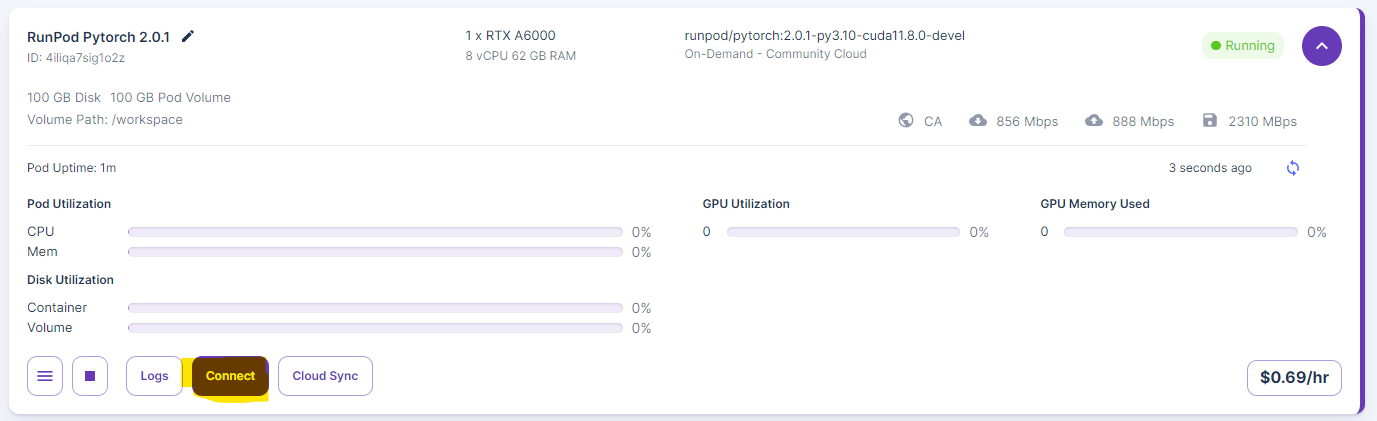Click the Connect button
Image resolution: width=1377 pixels, height=421 pixels.
pyautogui.click(x=230, y=376)
